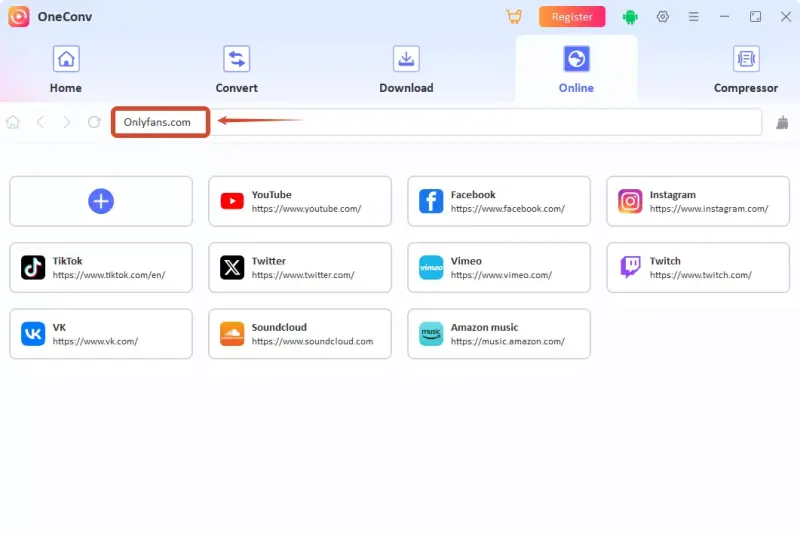Open the Instagram shortcut icon

(630, 201)
